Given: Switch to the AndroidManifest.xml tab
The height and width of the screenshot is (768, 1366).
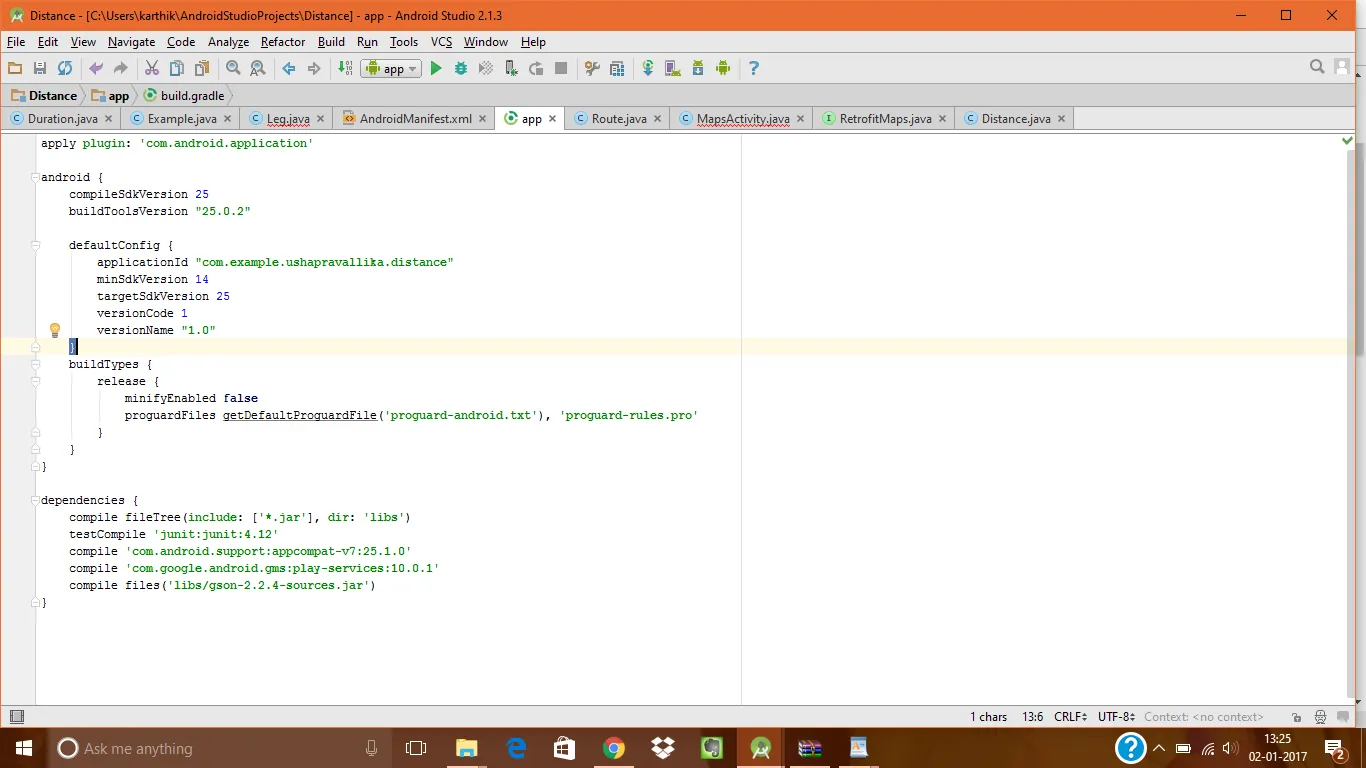Looking at the screenshot, I should [x=414, y=118].
